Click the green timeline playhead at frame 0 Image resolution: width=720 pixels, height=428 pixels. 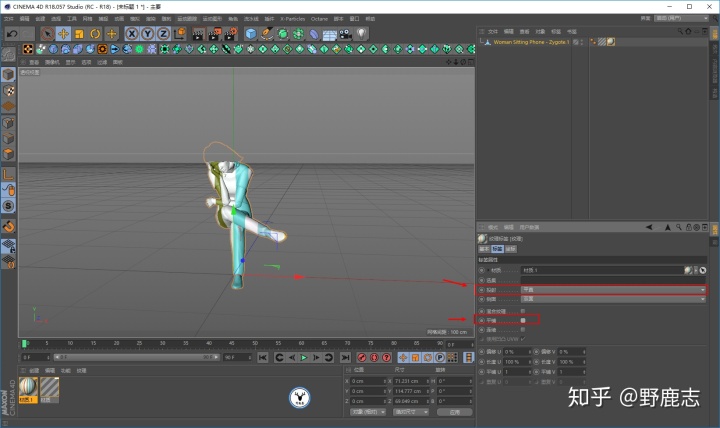24,344
